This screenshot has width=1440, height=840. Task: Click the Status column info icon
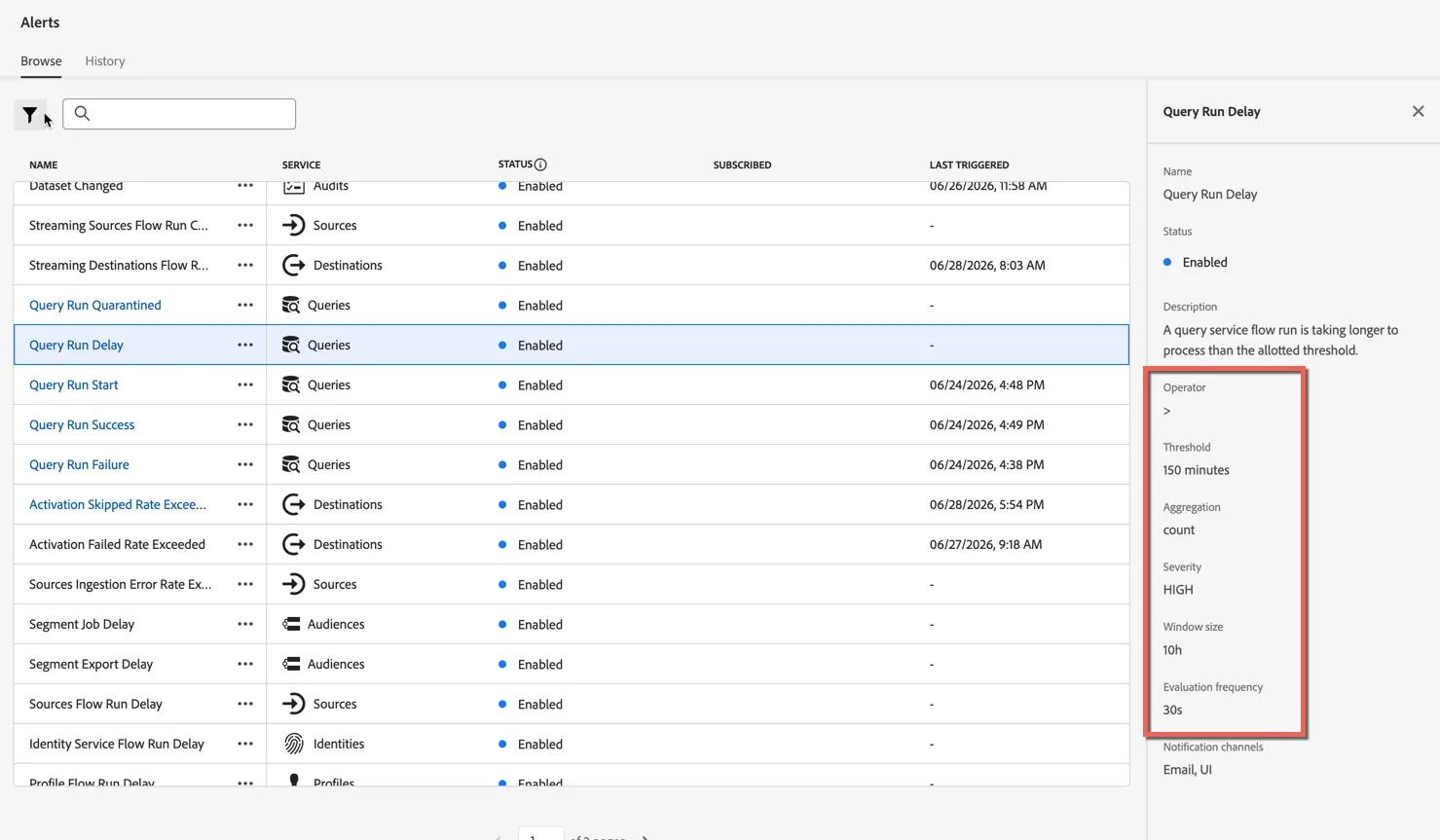pyautogui.click(x=540, y=164)
